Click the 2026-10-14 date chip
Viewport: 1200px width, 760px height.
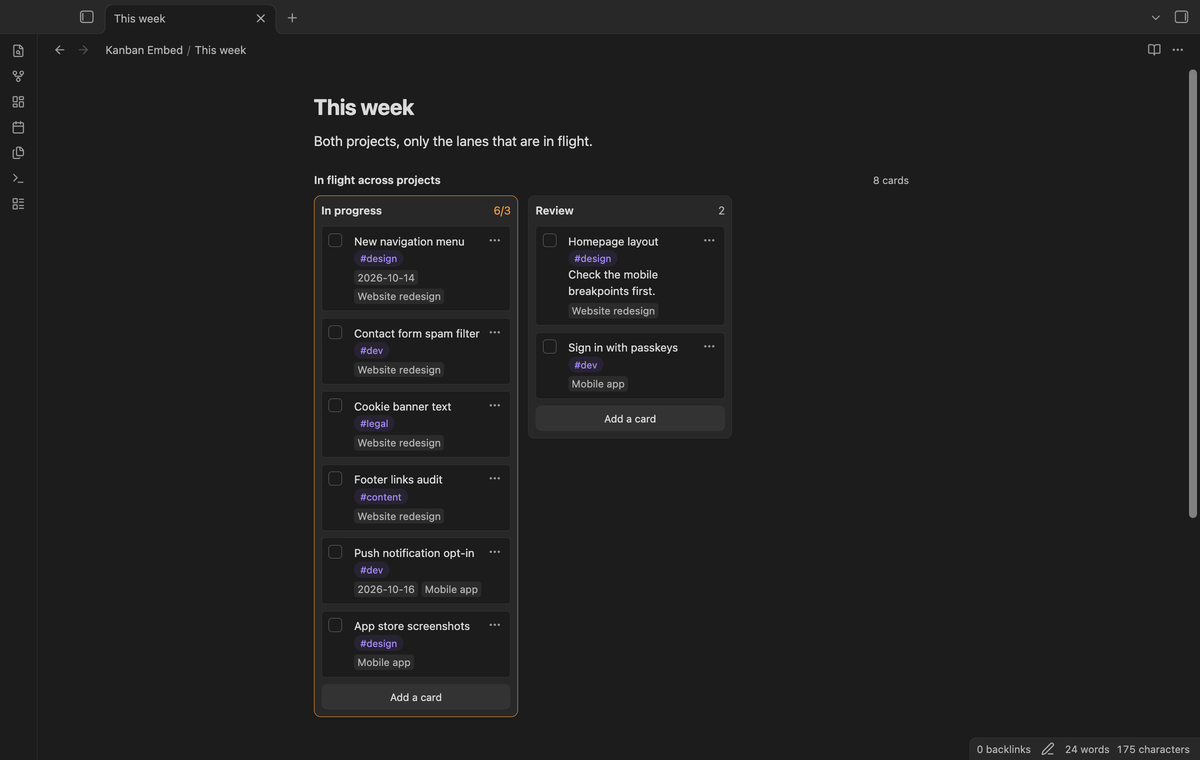tap(386, 278)
